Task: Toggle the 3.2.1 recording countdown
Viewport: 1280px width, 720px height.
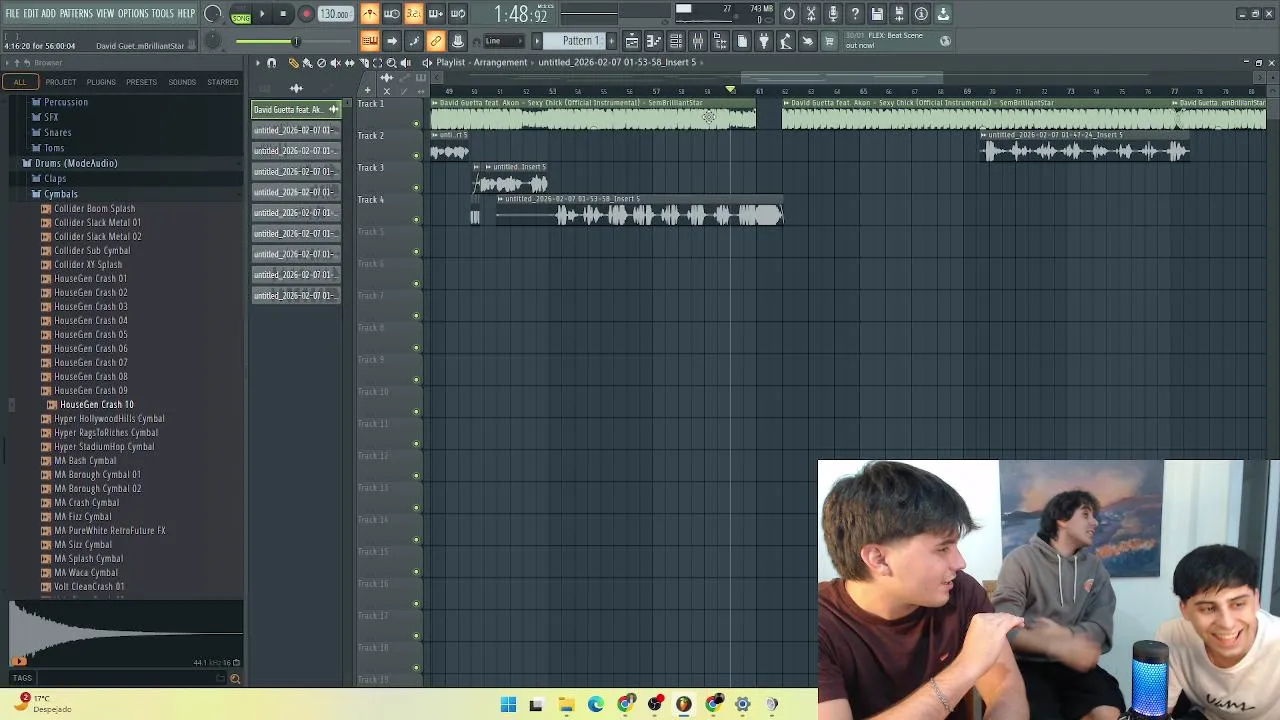Action: point(414,14)
